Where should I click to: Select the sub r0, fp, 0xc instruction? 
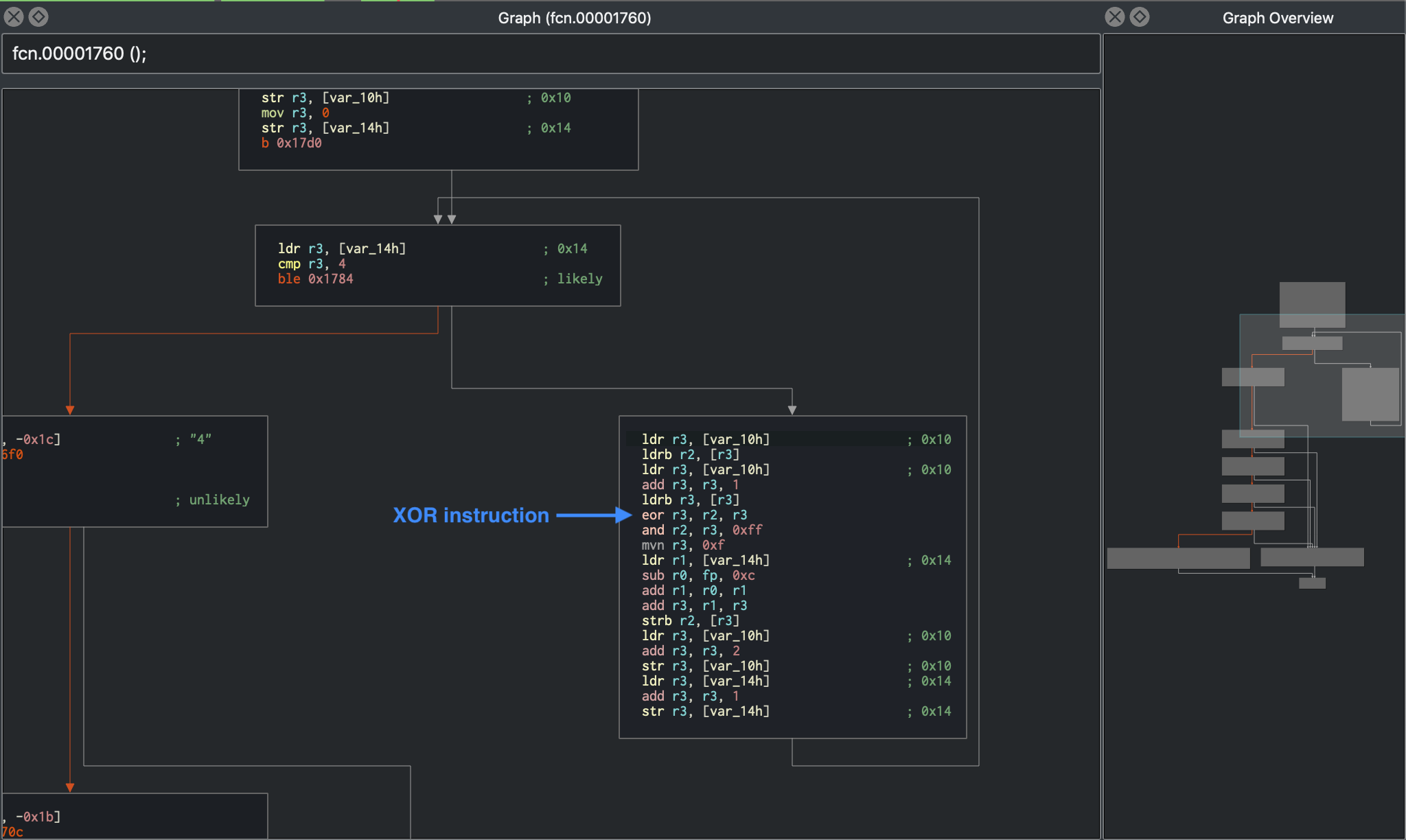click(698, 575)
